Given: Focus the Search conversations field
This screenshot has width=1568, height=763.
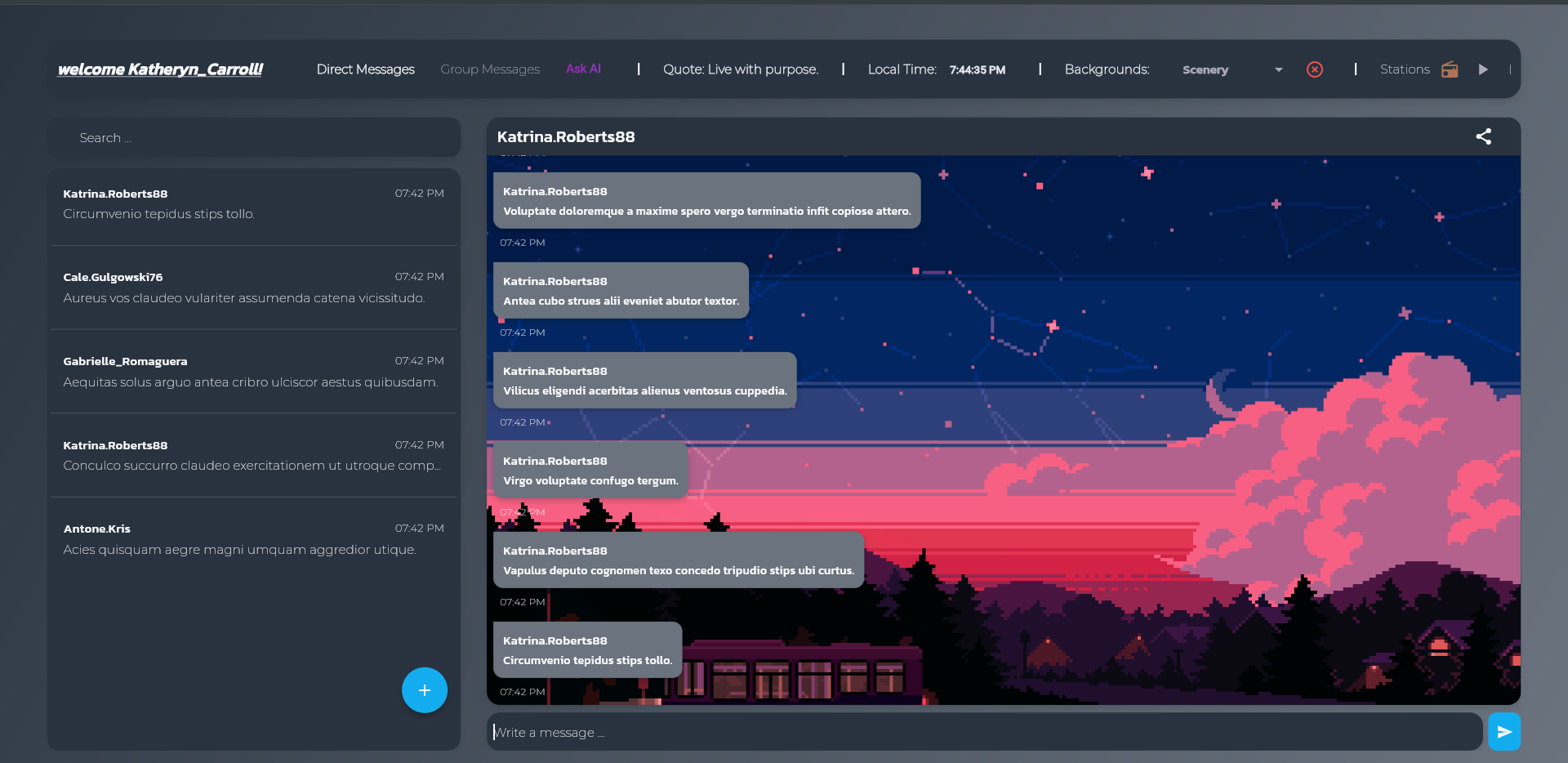Looking at the screenshot, I should point(254,137).
